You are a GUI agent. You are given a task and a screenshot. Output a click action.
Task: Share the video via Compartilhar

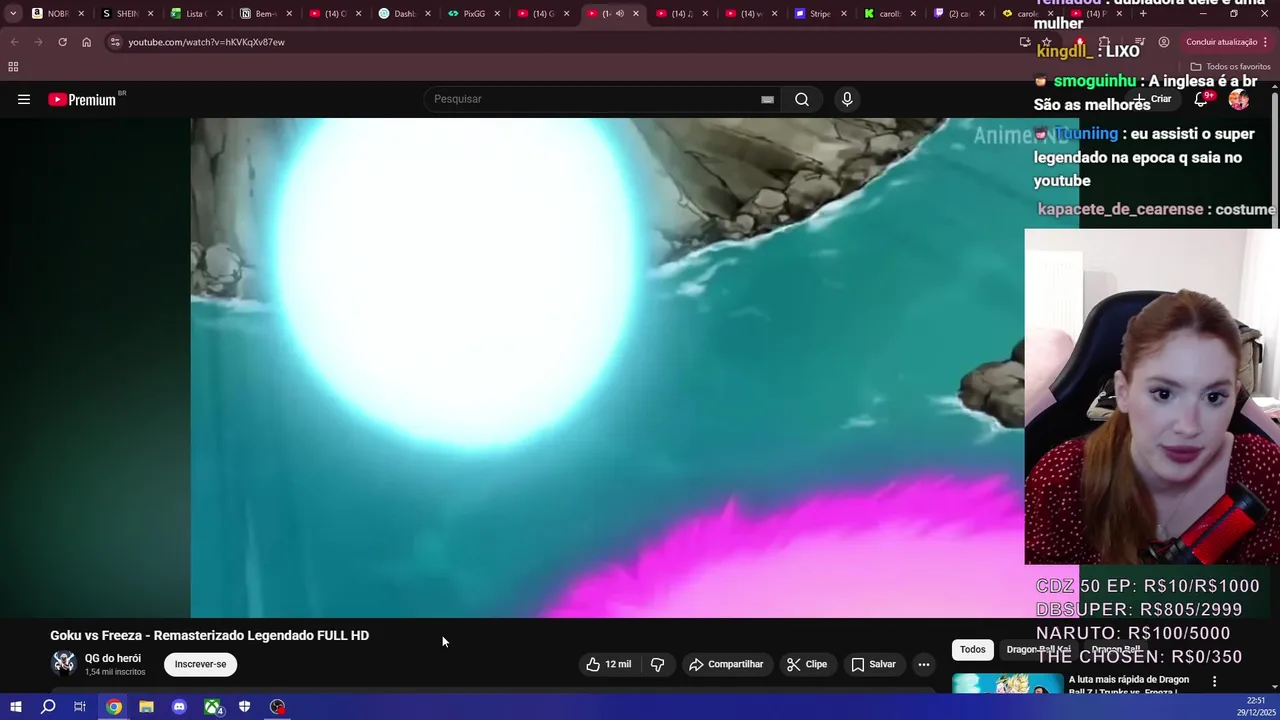(x=726, y=664)
